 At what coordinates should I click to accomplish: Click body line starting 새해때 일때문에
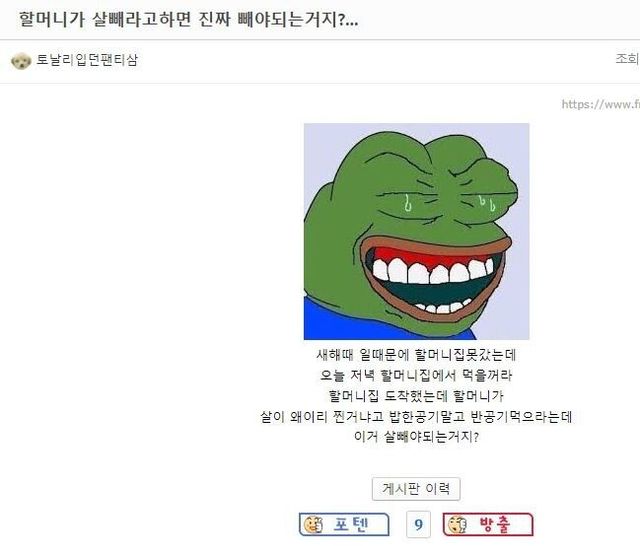point(416,355)
